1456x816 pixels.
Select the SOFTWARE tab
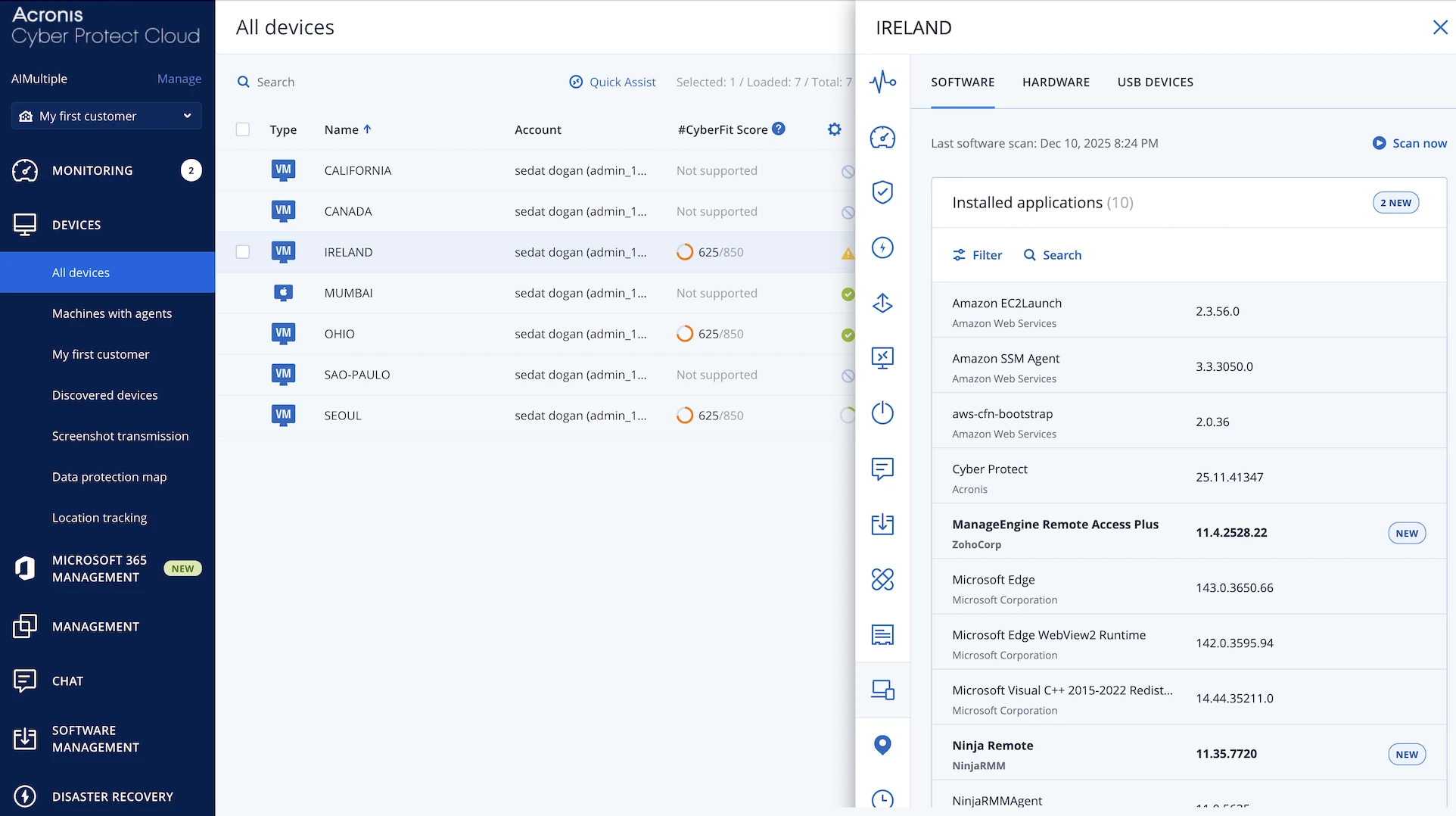(x=963, y=82)
